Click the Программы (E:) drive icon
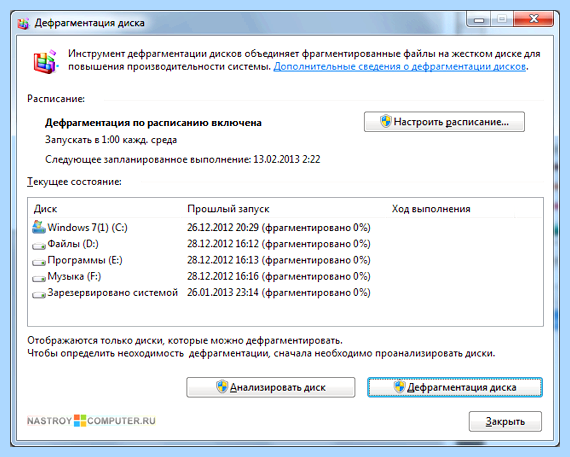 [x=39, y=262]
